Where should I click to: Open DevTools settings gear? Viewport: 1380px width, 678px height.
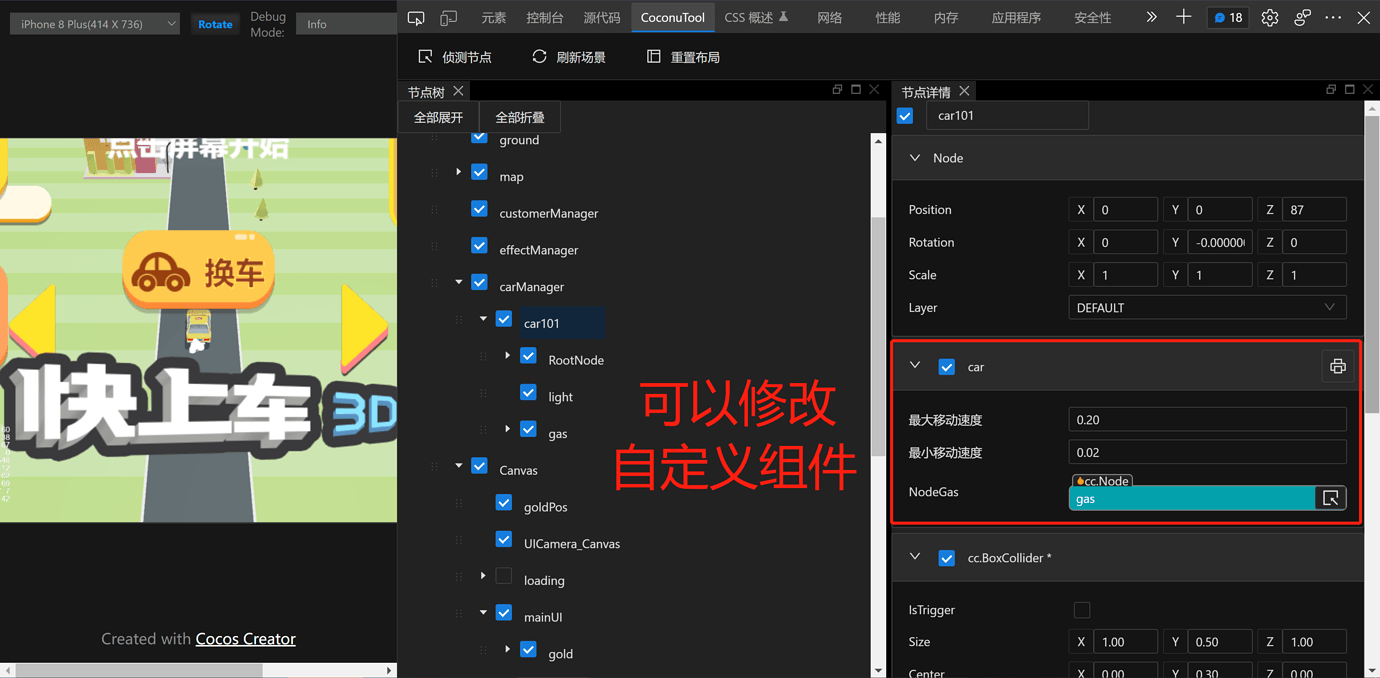click(1269, 18)
